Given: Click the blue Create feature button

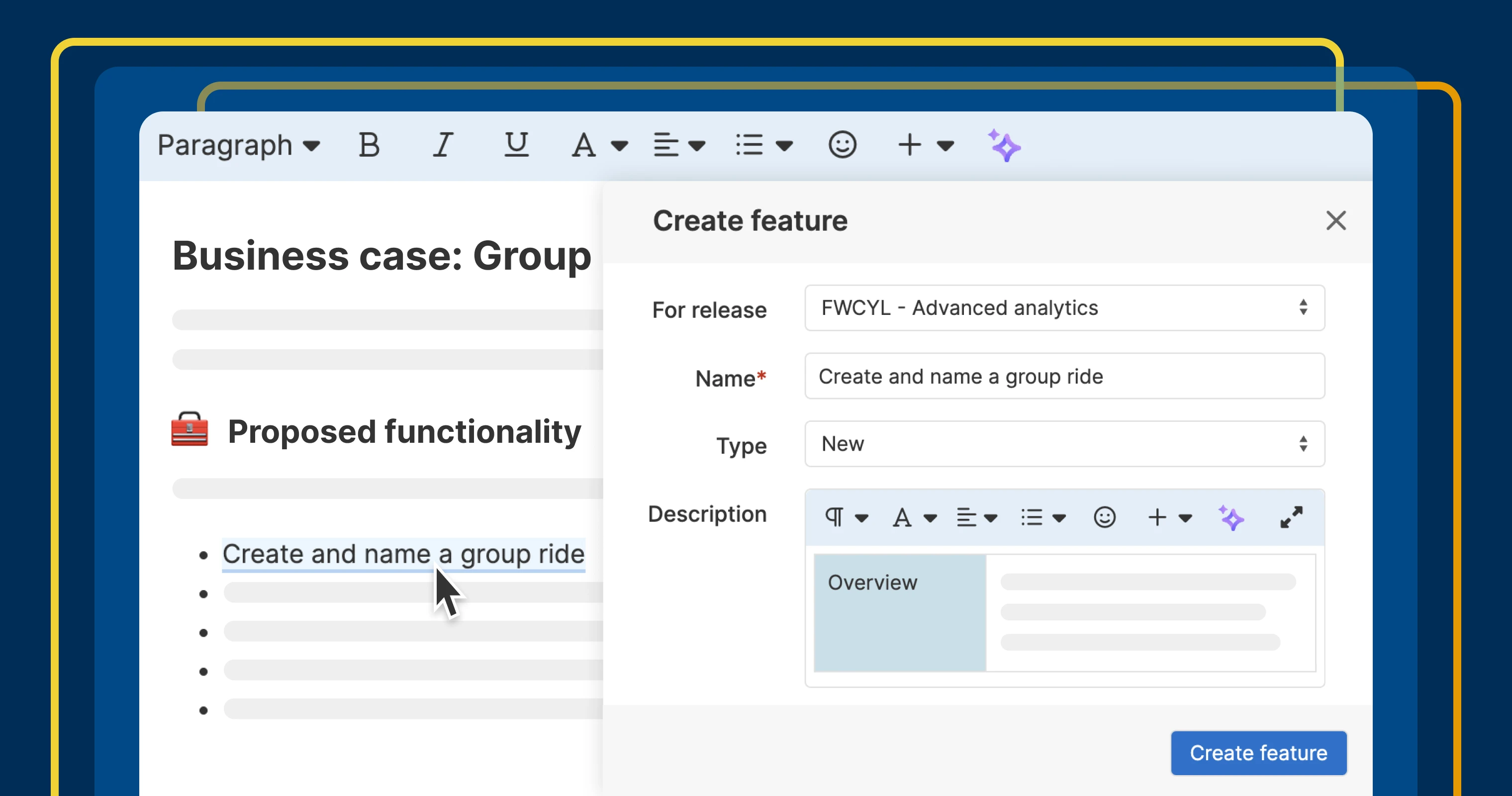Looking at the screenshot, I should click(1258, 753).
